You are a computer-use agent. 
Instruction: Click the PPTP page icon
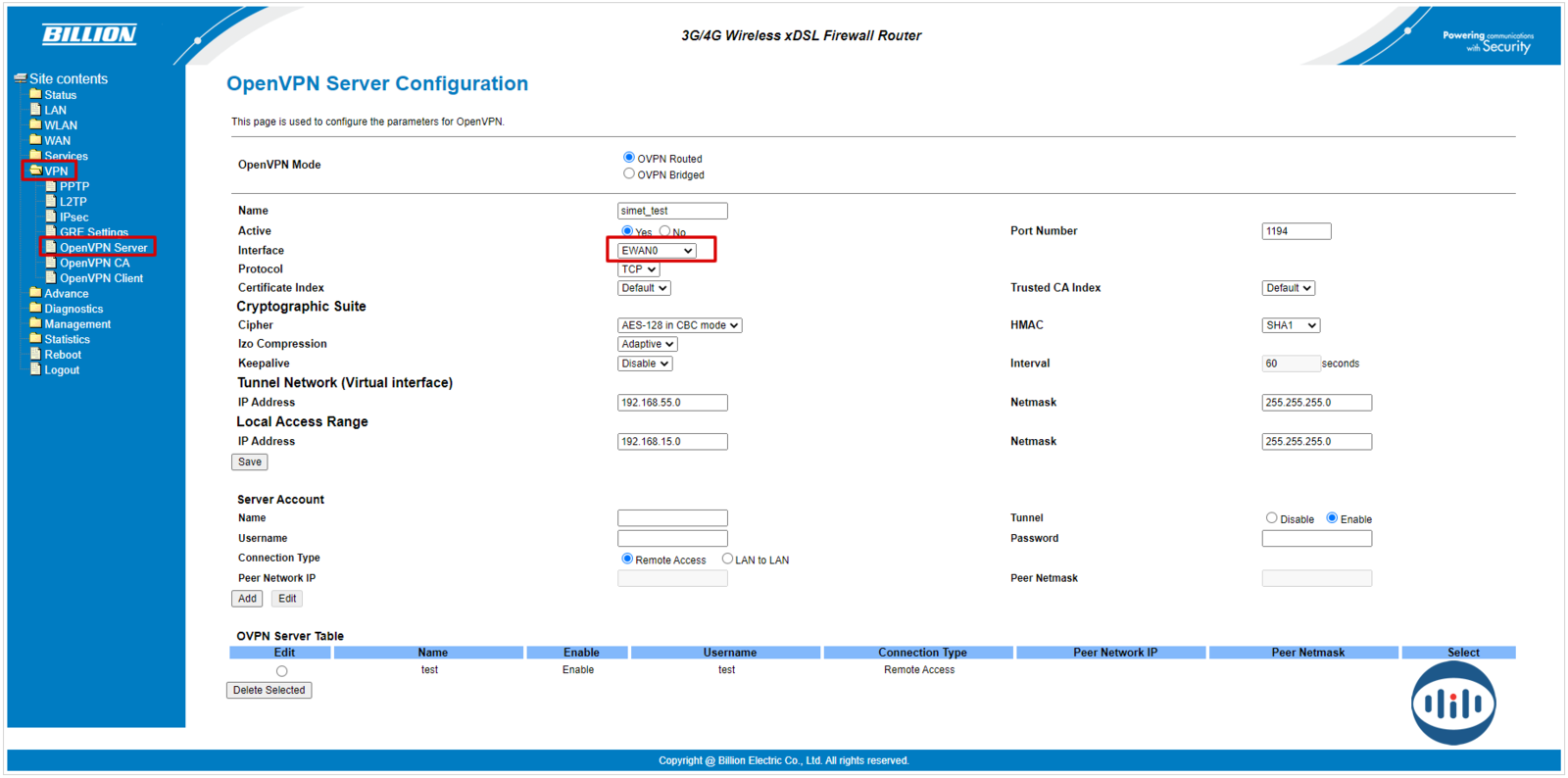[x=51, y=186]
